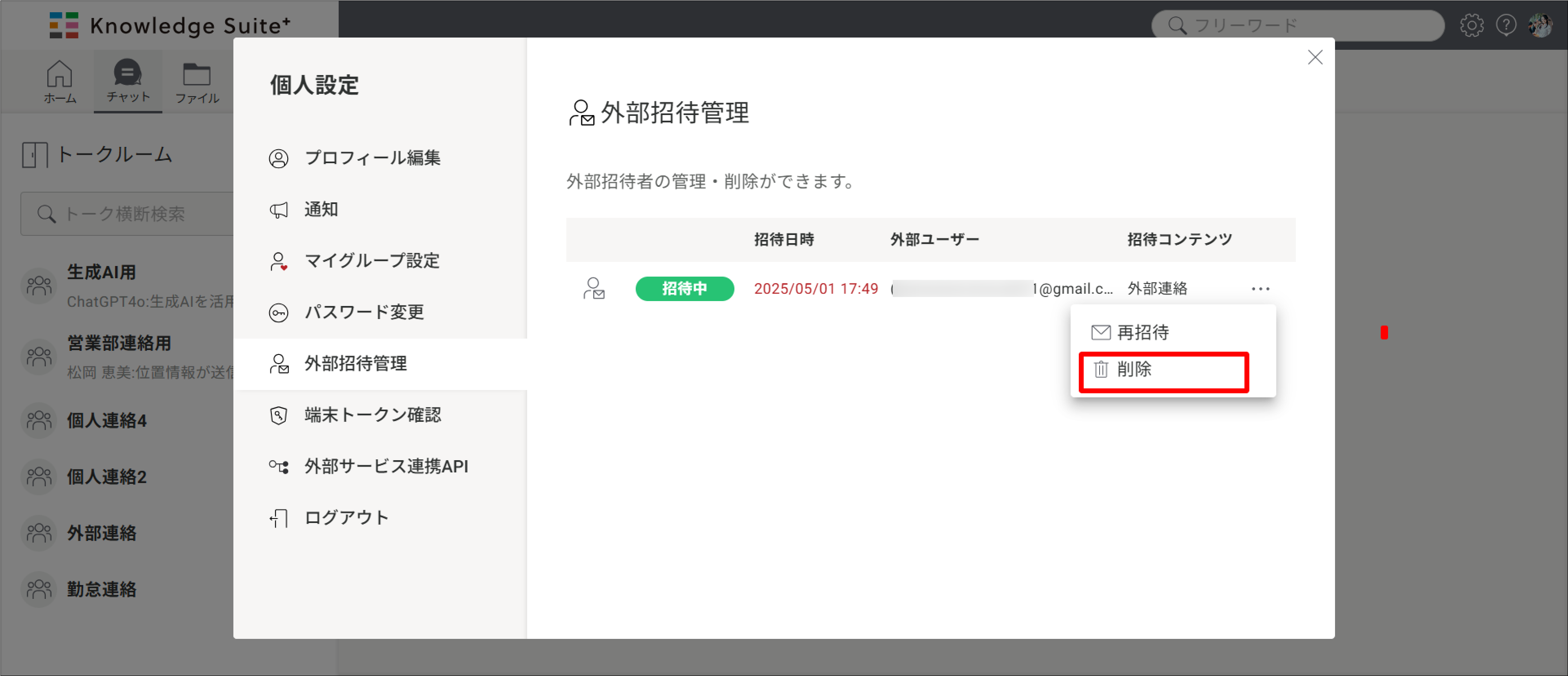This screenshot has height=676, width=1568.
Task: Select マイグループ設定 menu item
Action: 380,261
